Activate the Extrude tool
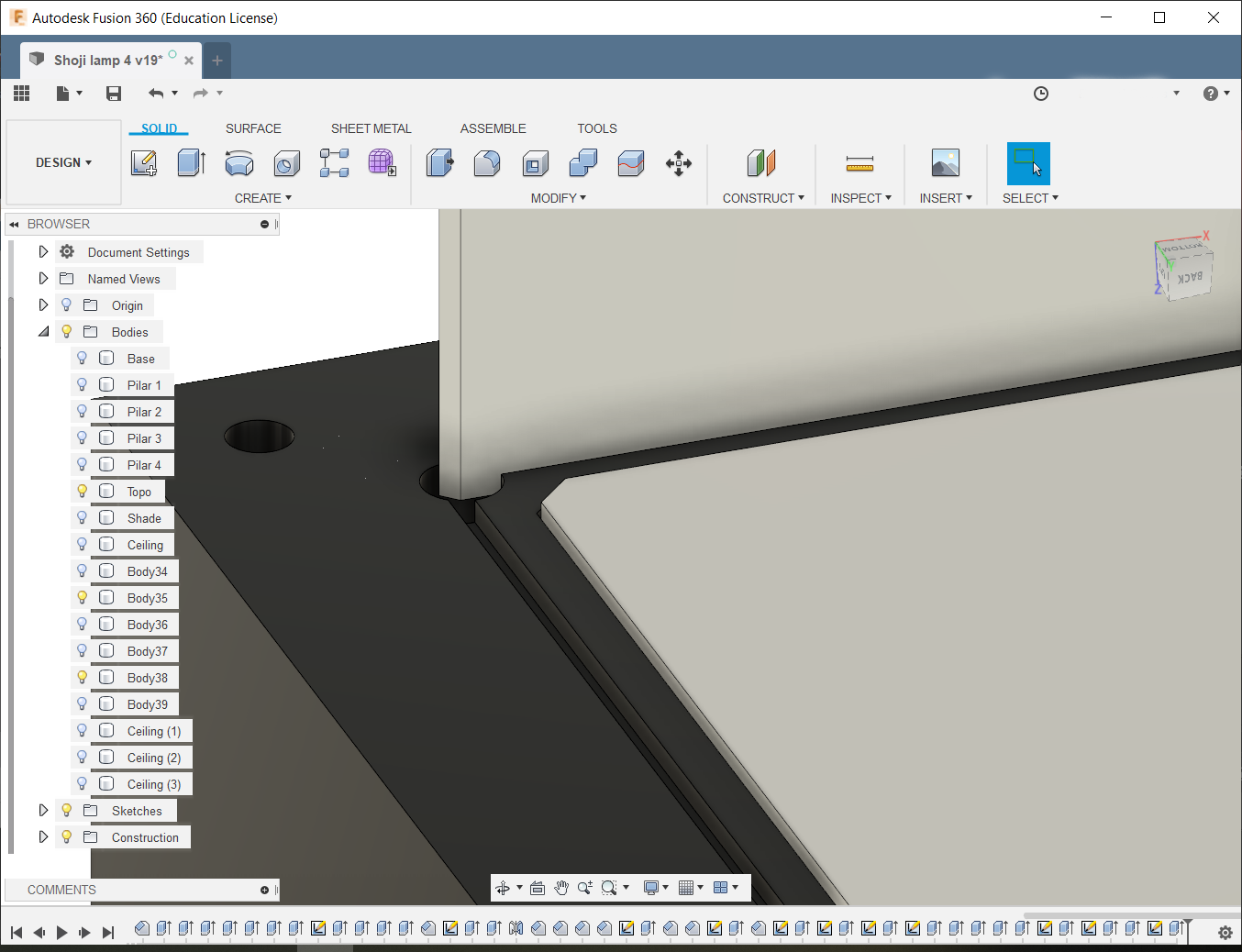Screen dimensions: 1242x952 [191, 163]
